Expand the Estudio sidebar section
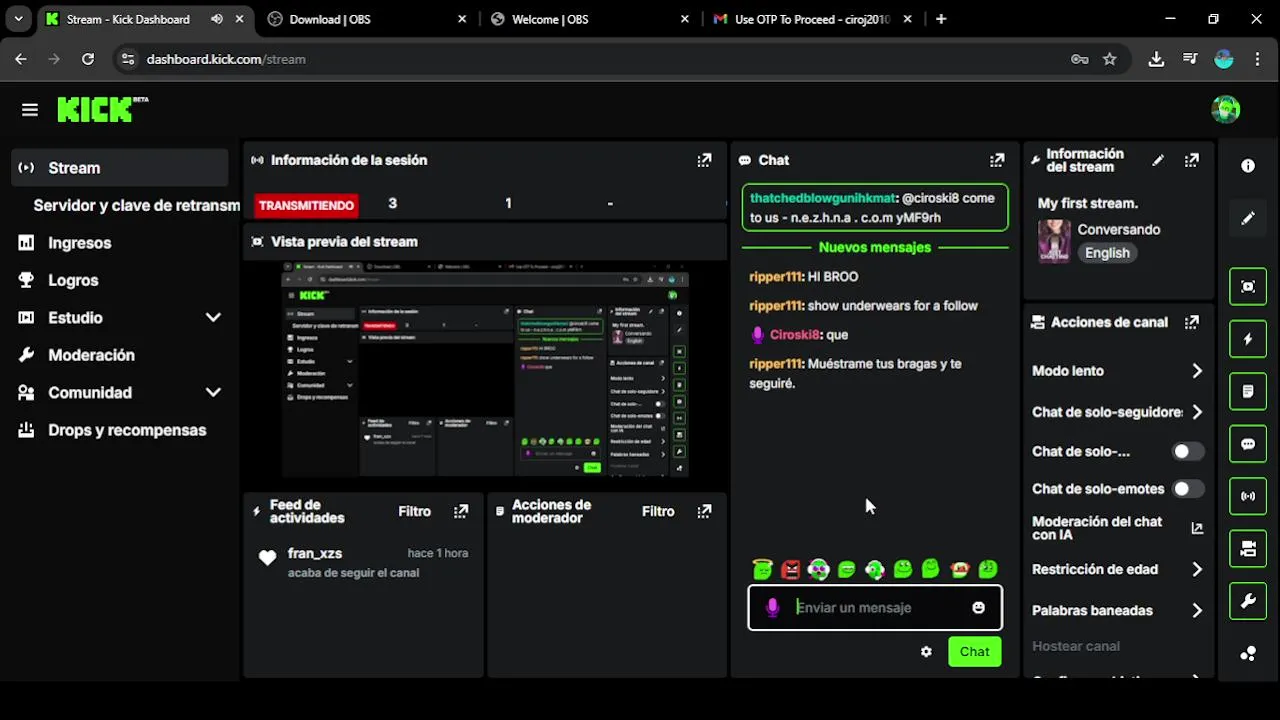The width and height of the screenshot is (1280, 720). [213, 318]
